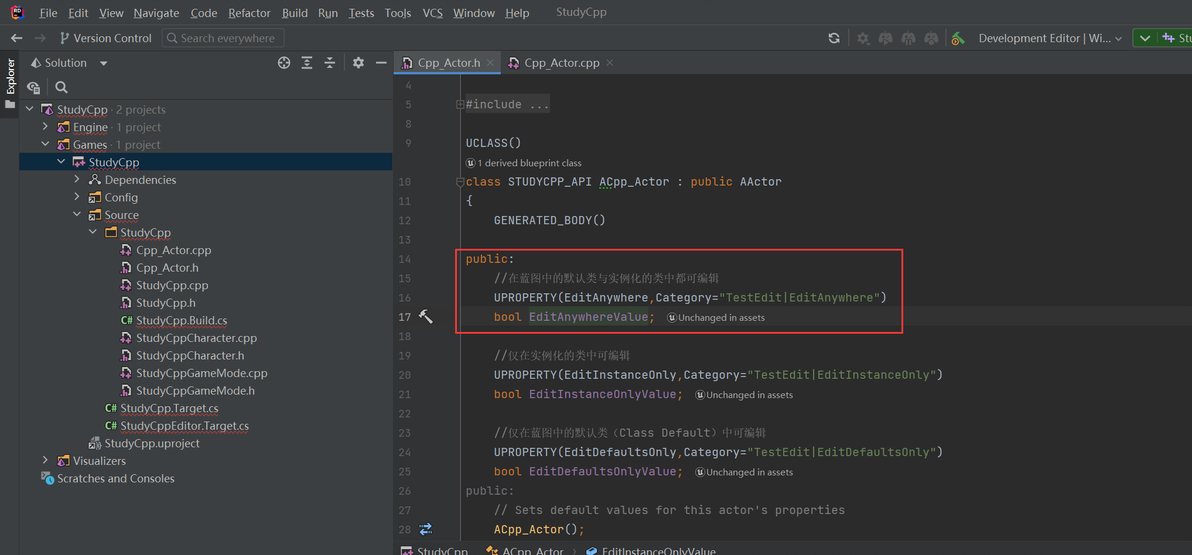Expand the Dependencies tree node

coord(77,180)
